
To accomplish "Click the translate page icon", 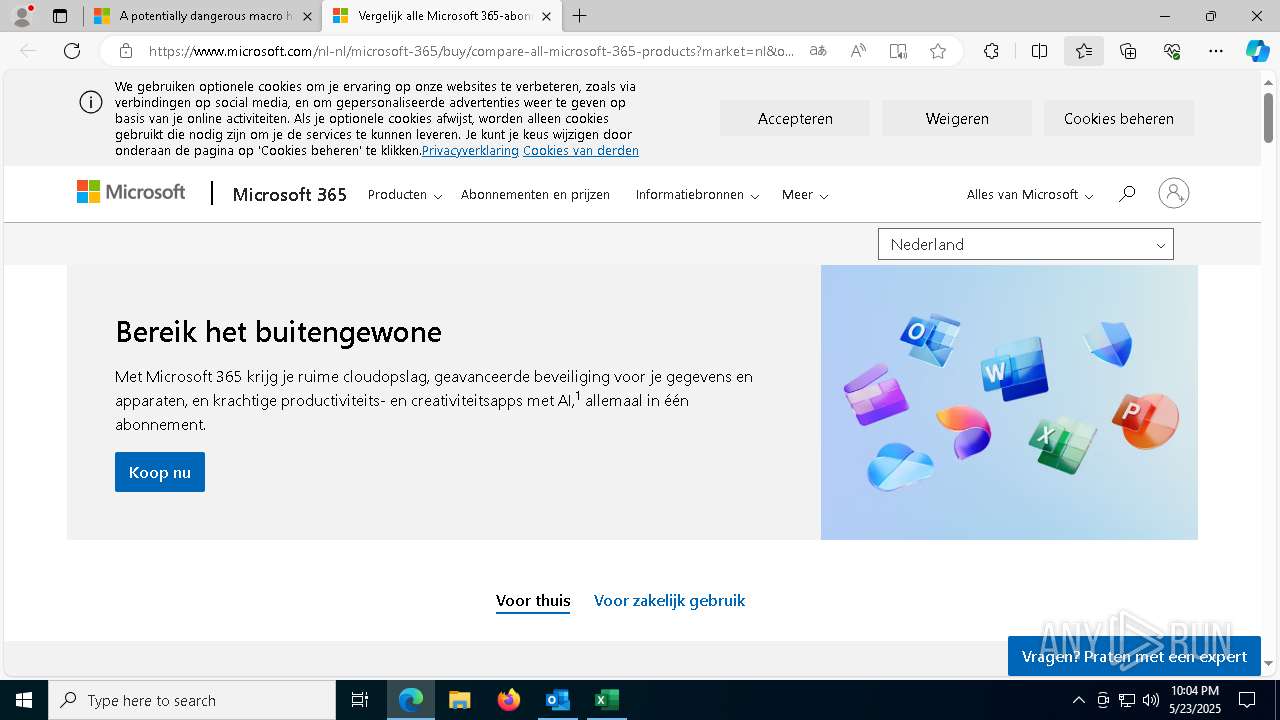I will click(818, 51).
